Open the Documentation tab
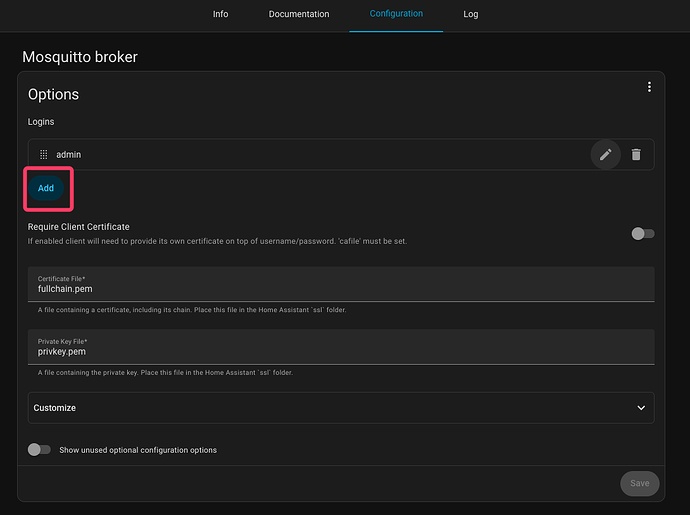This screenshot has width=690, height=515. 299,15
